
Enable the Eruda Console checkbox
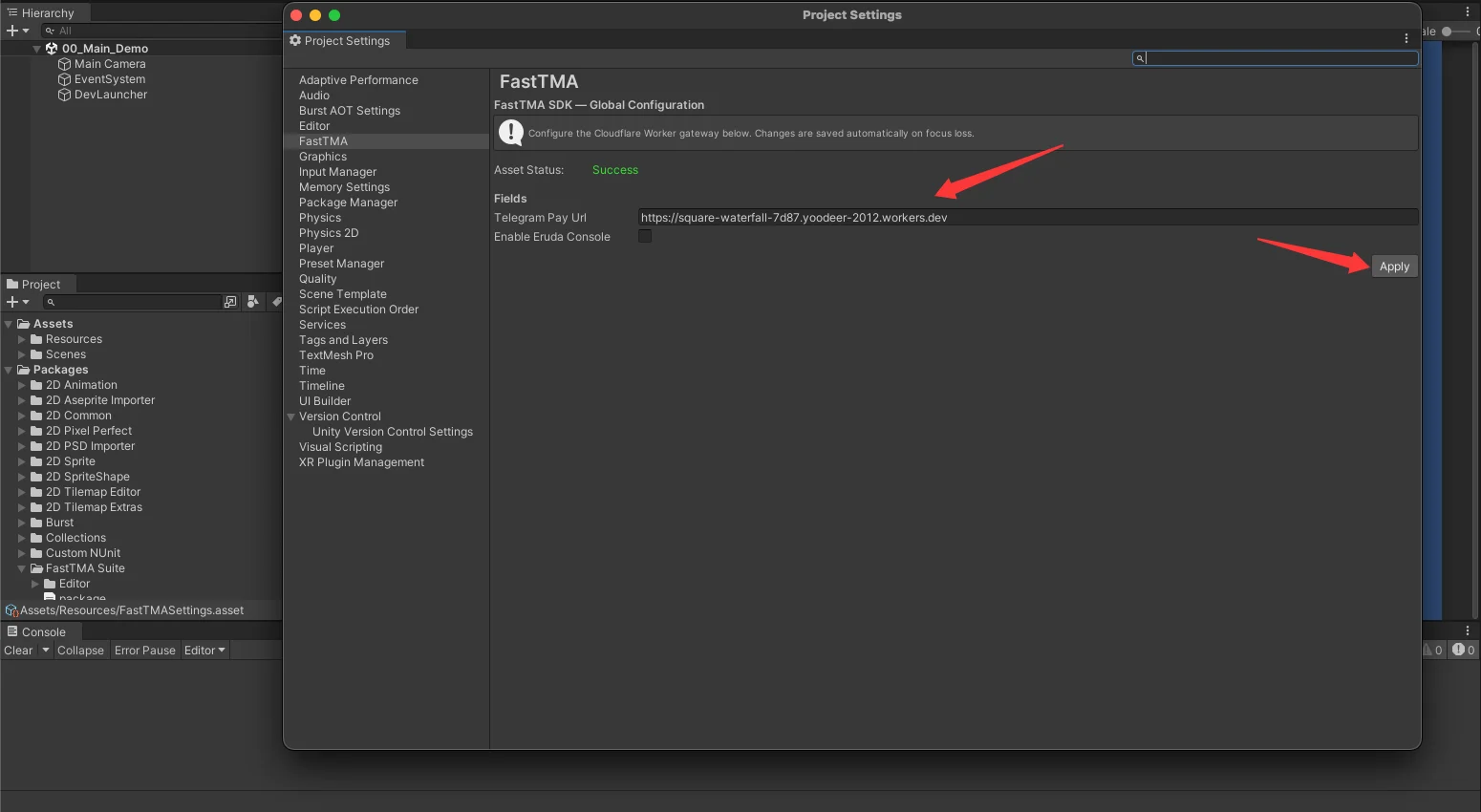(x=645, y=236)
